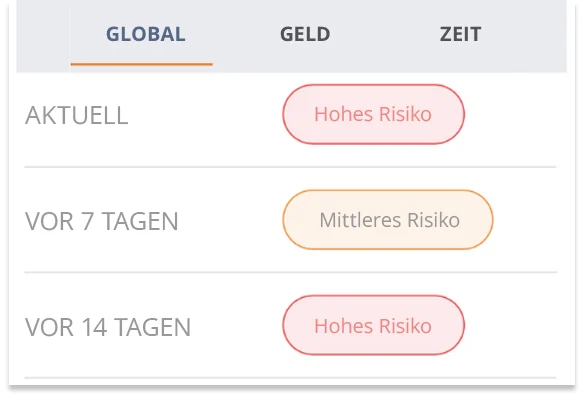583x397 pixels.
Task: Click the orange underline beneath GLOBAL
Action: click(142, 65)
